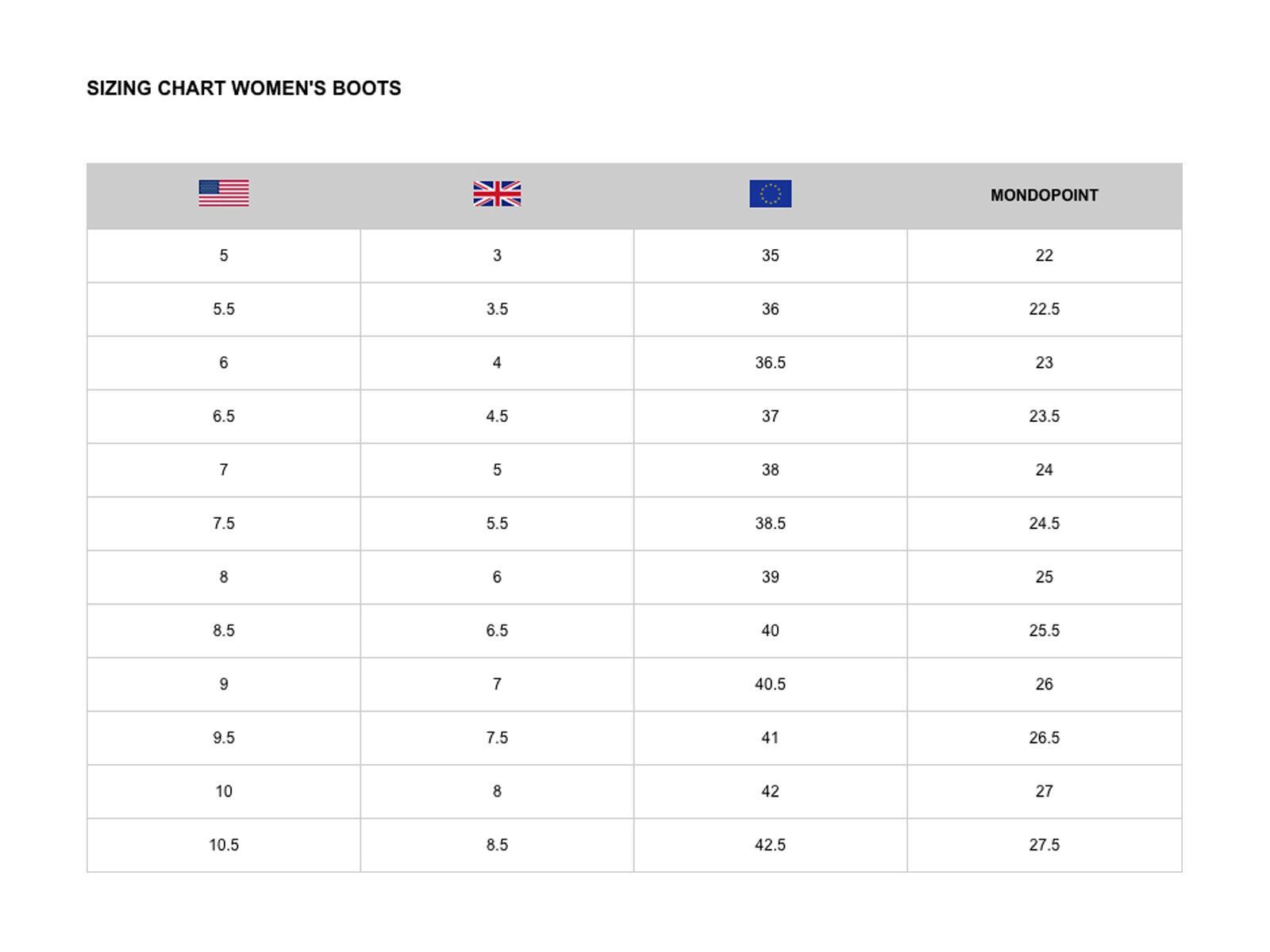Click UK size 6.5 cell
The image size is (1270, 952).
(497, 631)
